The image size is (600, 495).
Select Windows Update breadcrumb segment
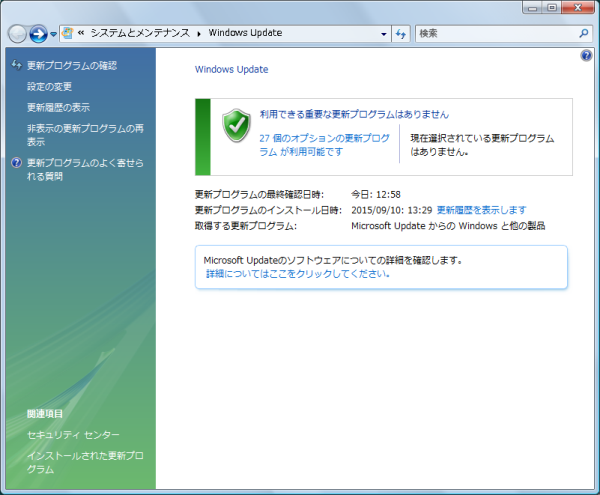[245, 33]
